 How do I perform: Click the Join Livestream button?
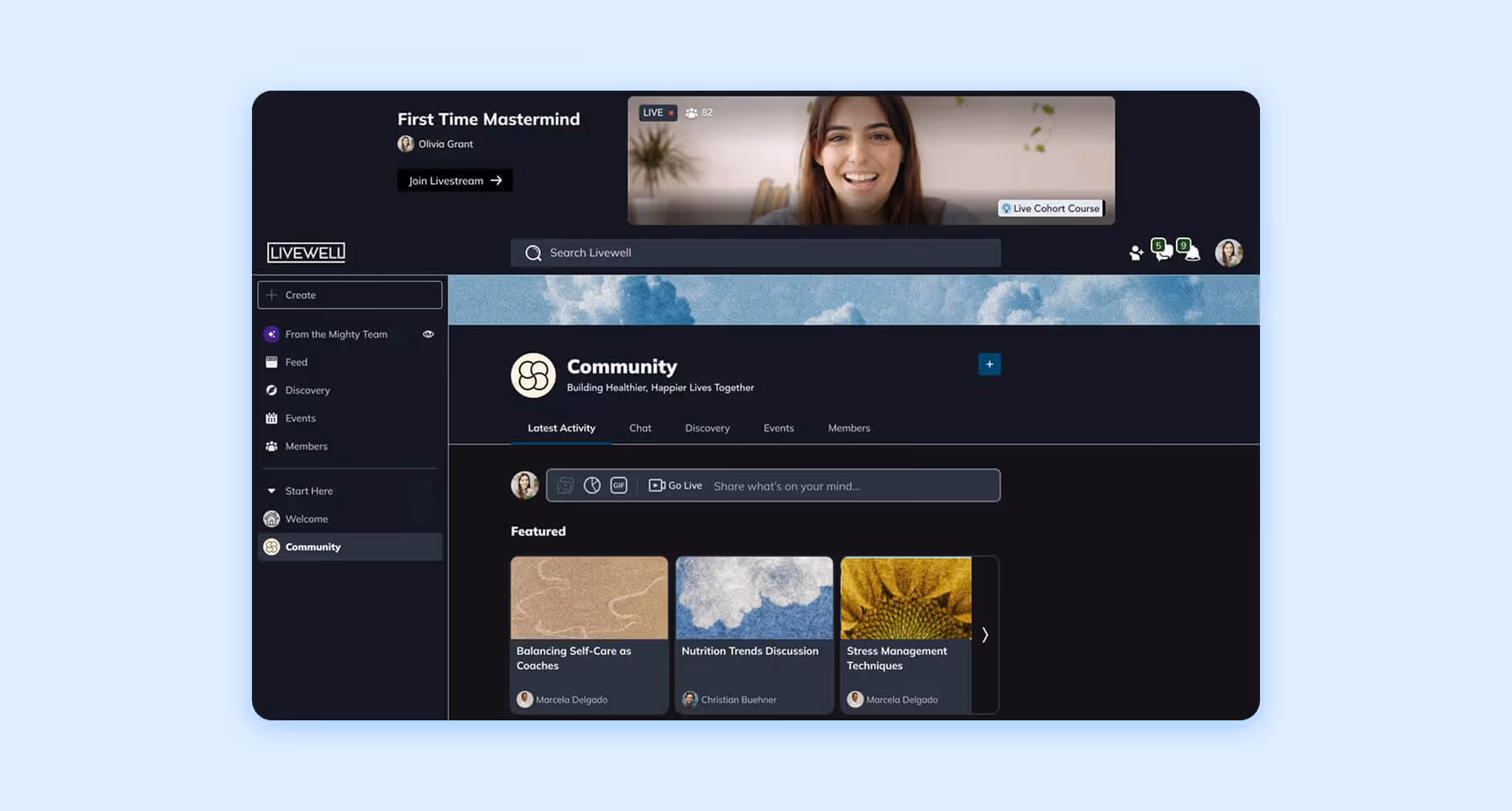pos(454,180)
